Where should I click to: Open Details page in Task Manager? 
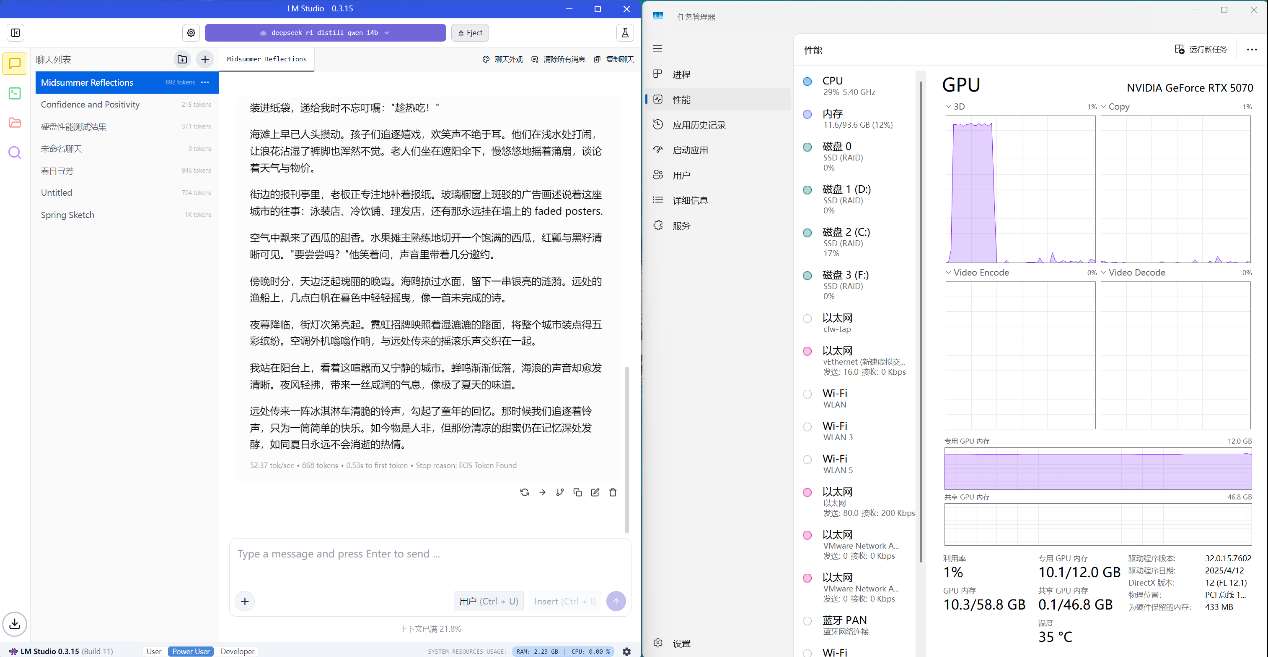717,200
